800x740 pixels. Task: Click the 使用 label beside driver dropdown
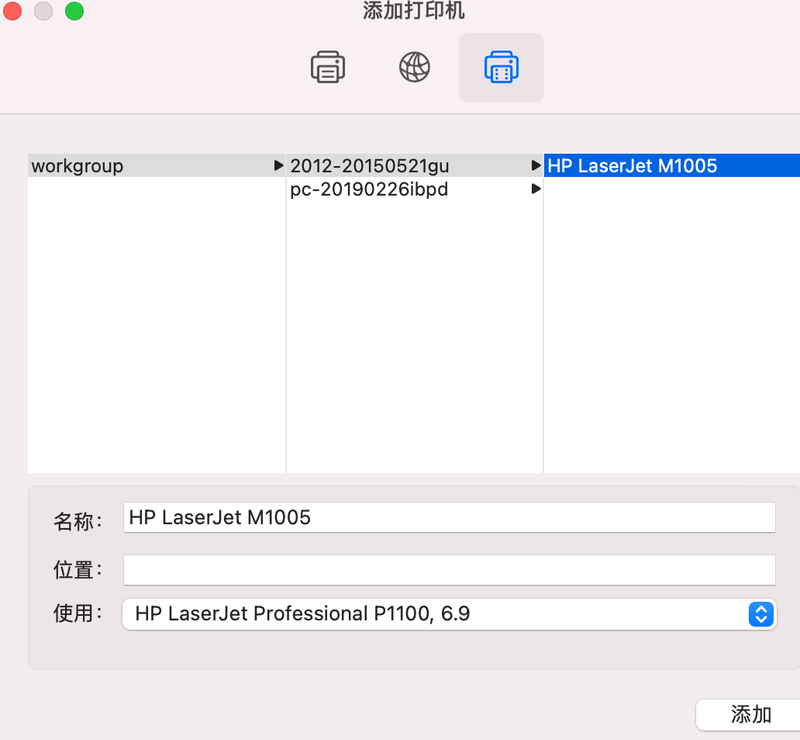coord(77,614)
